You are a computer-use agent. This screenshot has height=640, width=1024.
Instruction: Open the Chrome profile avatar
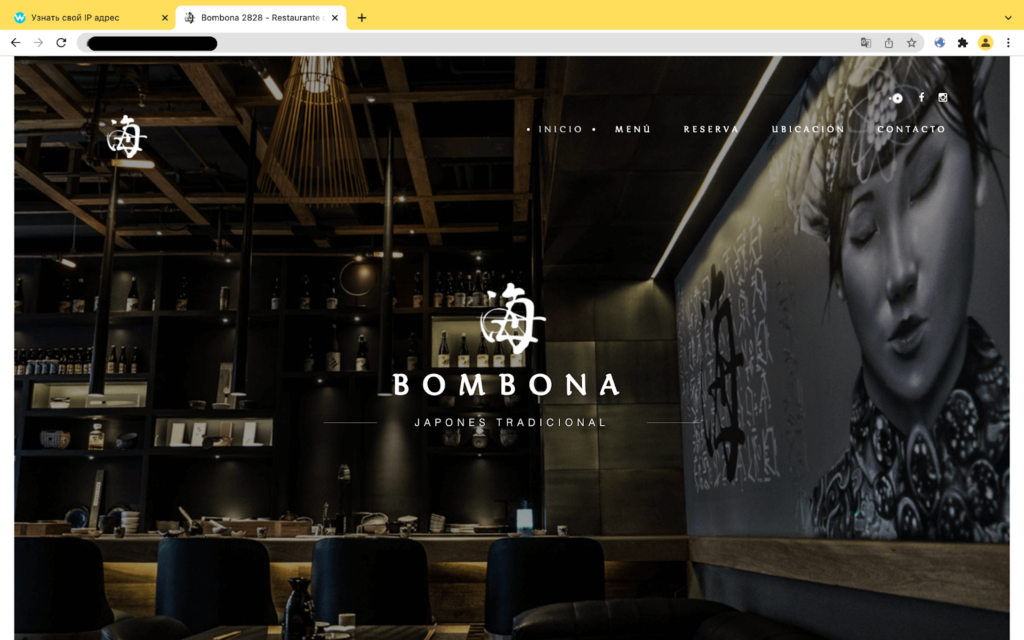click(x=985, y=43)
